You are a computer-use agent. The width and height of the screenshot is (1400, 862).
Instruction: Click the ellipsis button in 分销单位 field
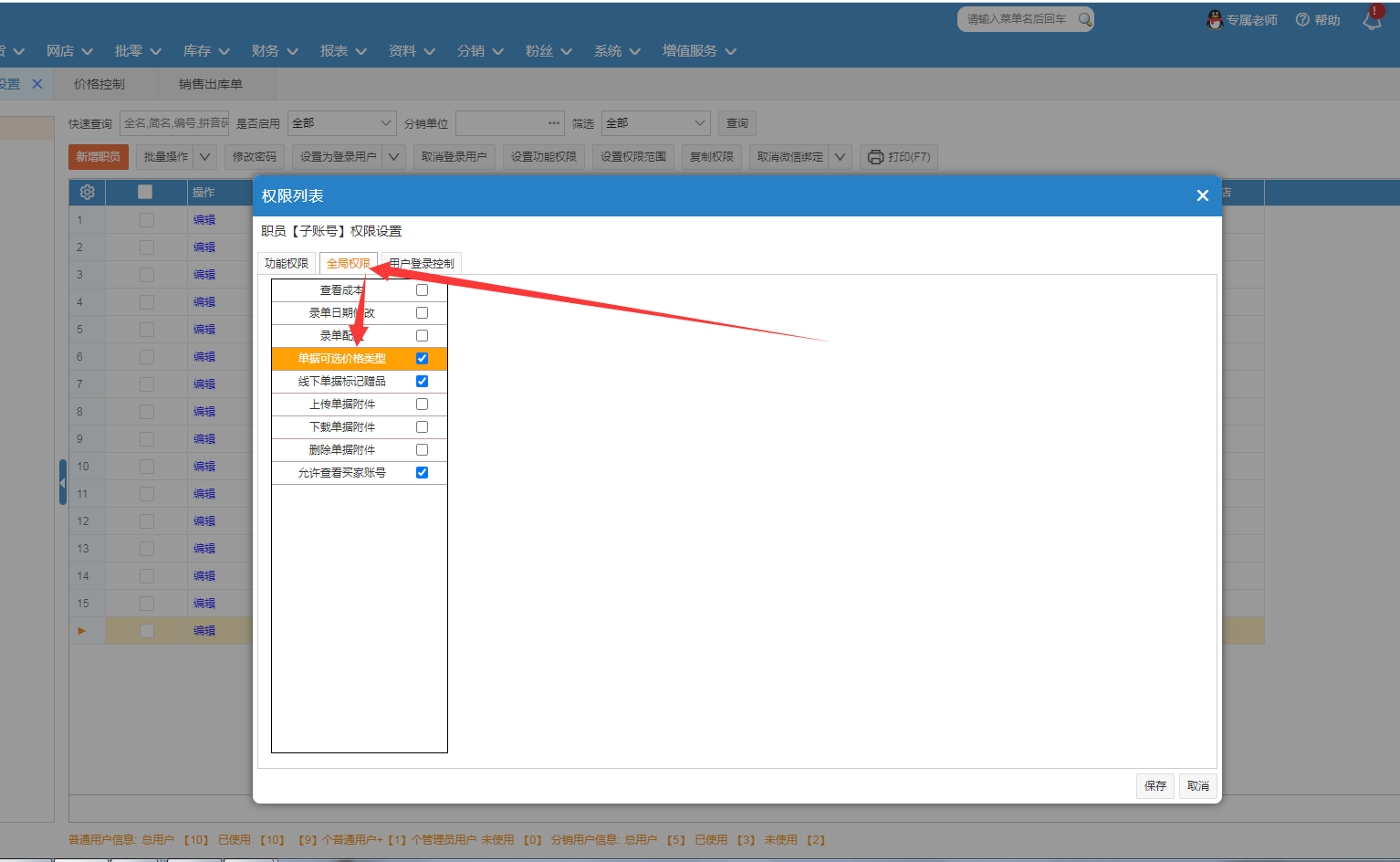coord(554,123)
